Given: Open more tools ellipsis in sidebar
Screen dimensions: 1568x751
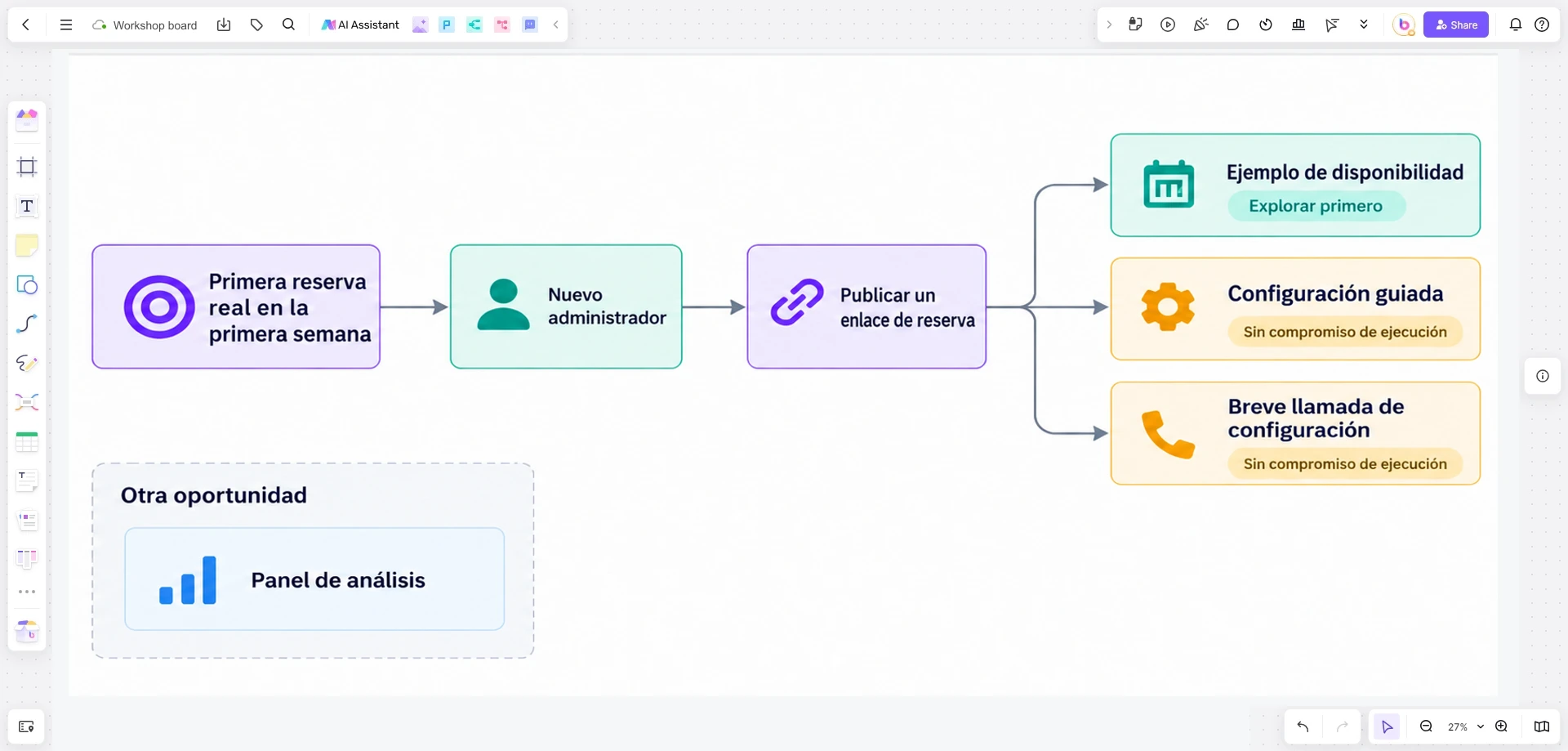Looking at the screenshot, I should pos(27,592).
